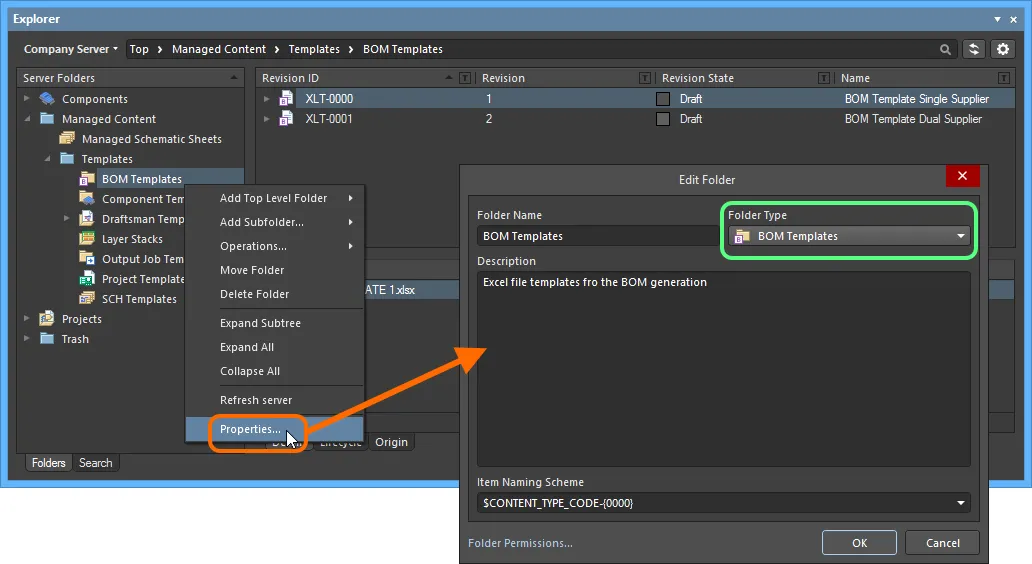Click the Folder Name input field
The width and height of the screenshot is (1032, 564).
click(x=598, y=236)
